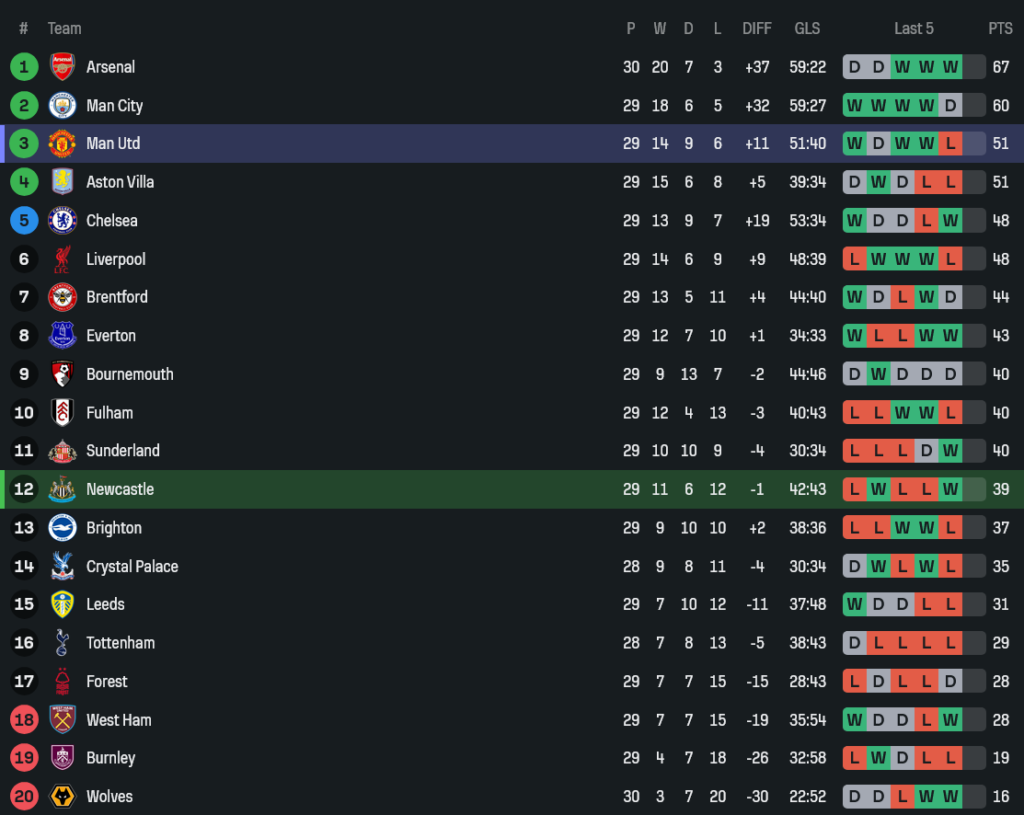Click the Man City club badge
Image resolution: width=1024 pixels, height=815 pixels.
pos(62,105)
